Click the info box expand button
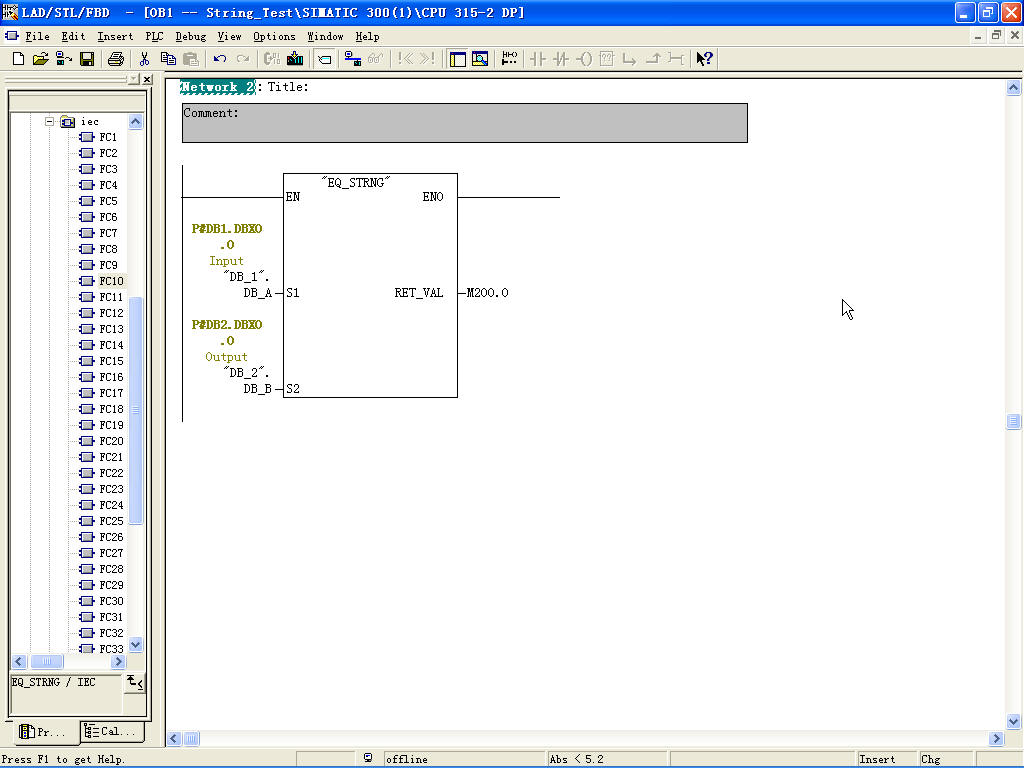The height and width of the screenshot is (768, 1024). (135, 683)
